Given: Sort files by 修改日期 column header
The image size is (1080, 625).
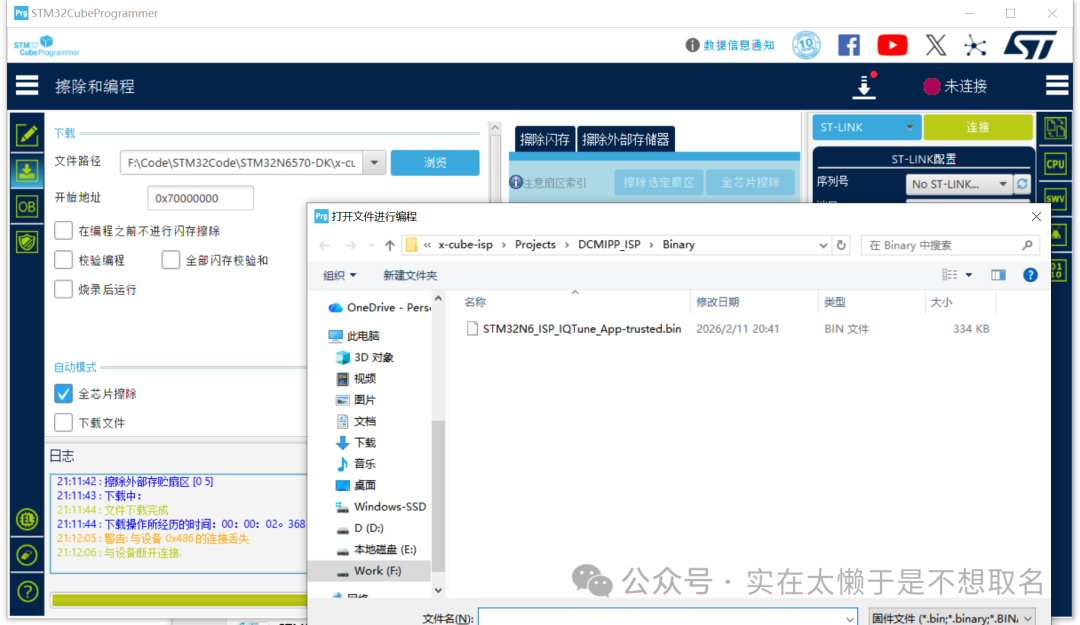Looking at the screenshot, I should coord(717,302).
